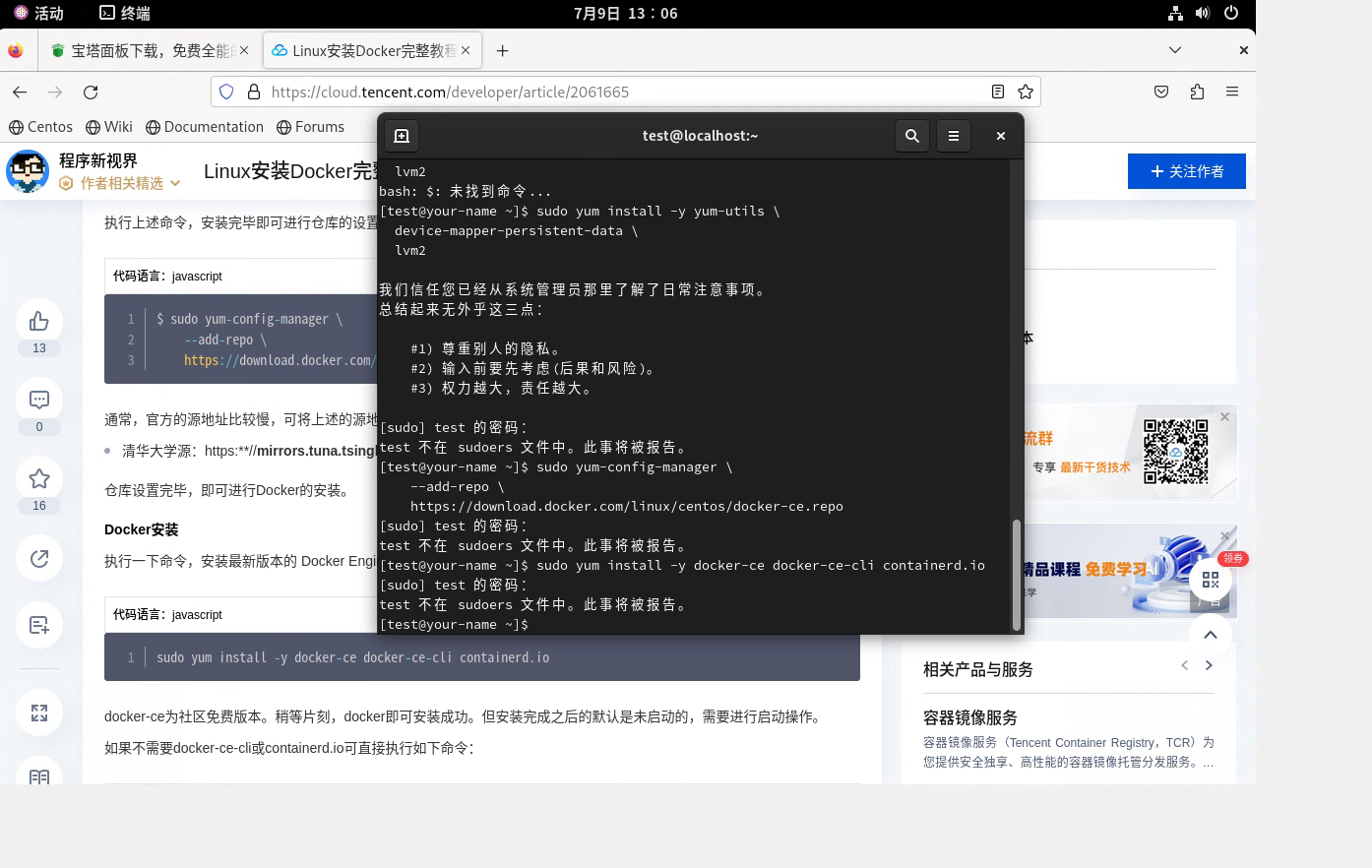Open the comments bubble icon
This screenshot has height=868, width=1372.
39,401
